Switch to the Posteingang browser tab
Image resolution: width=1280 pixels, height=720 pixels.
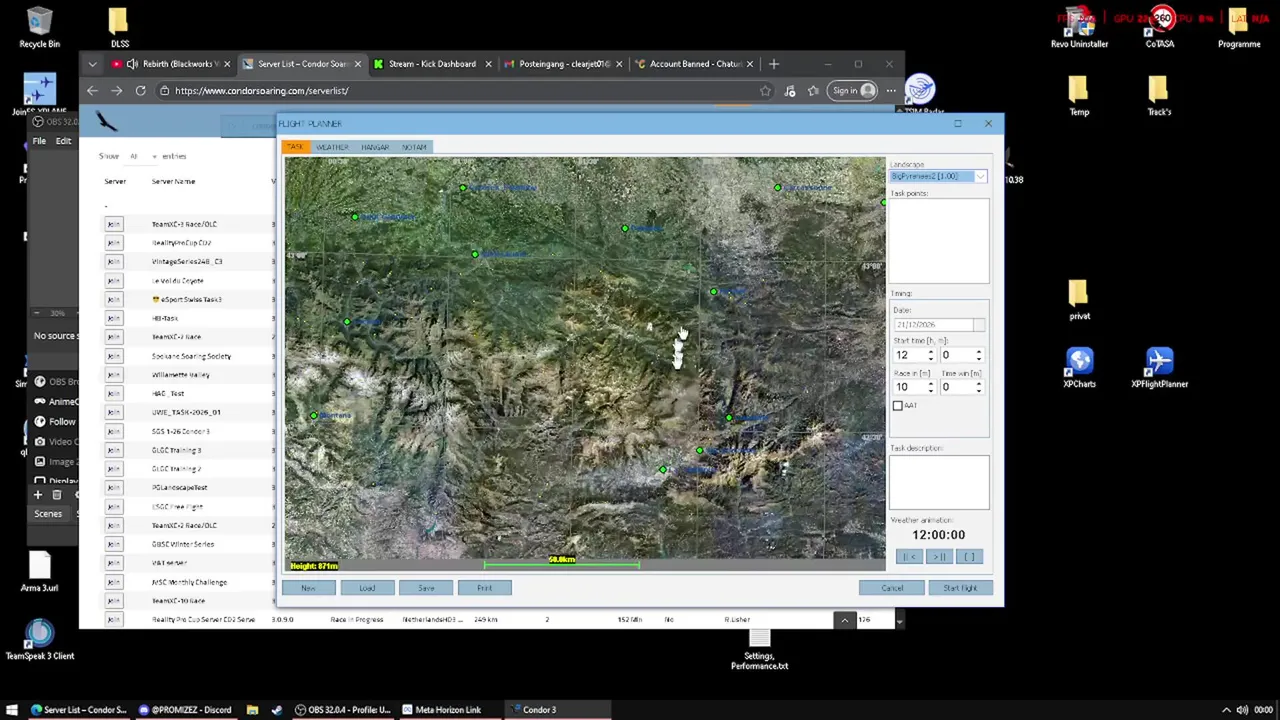(563, 64)
